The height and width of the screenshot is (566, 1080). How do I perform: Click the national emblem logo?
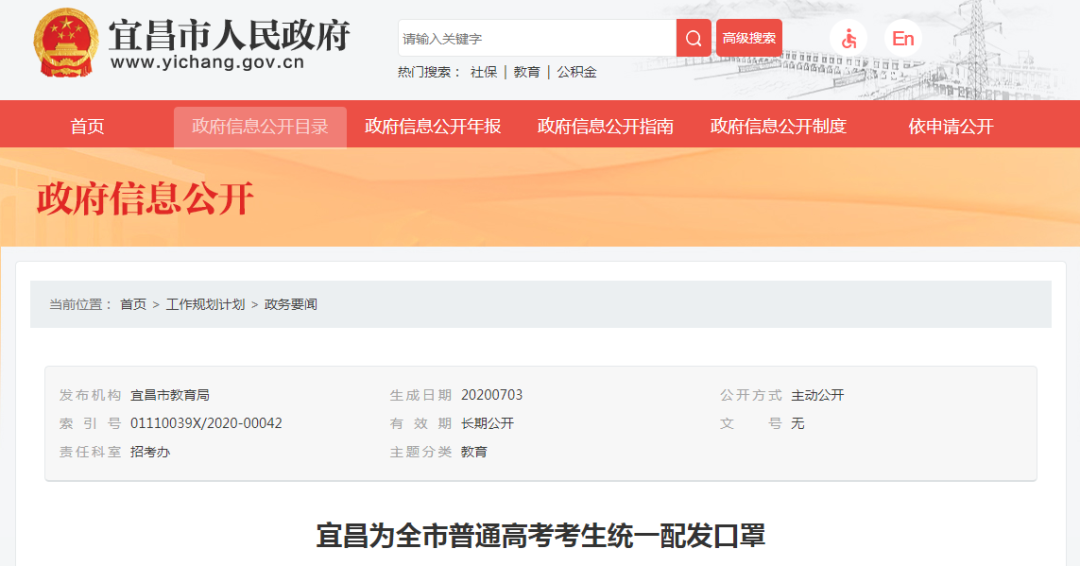click(x=64, y=43)
